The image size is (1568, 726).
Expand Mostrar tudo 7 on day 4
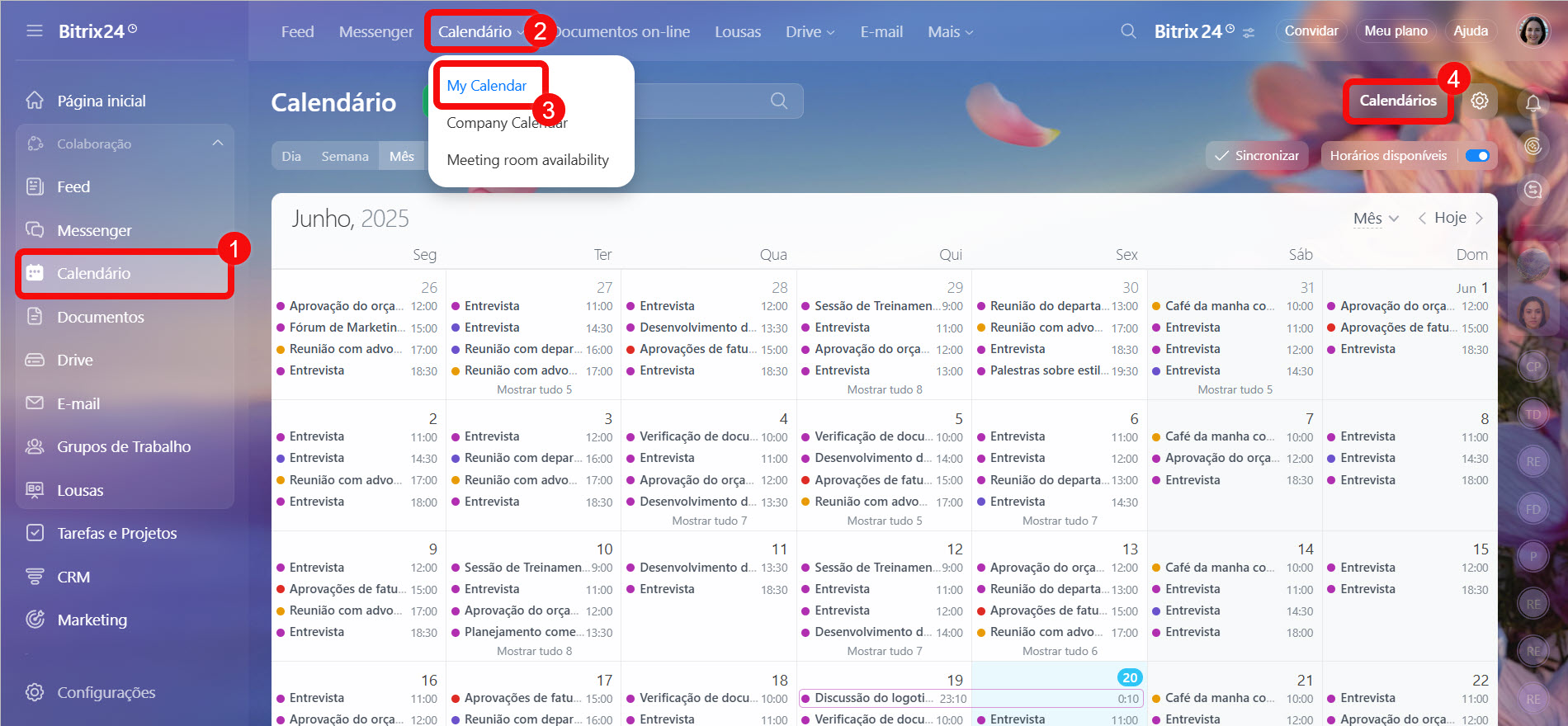point(709,521)
